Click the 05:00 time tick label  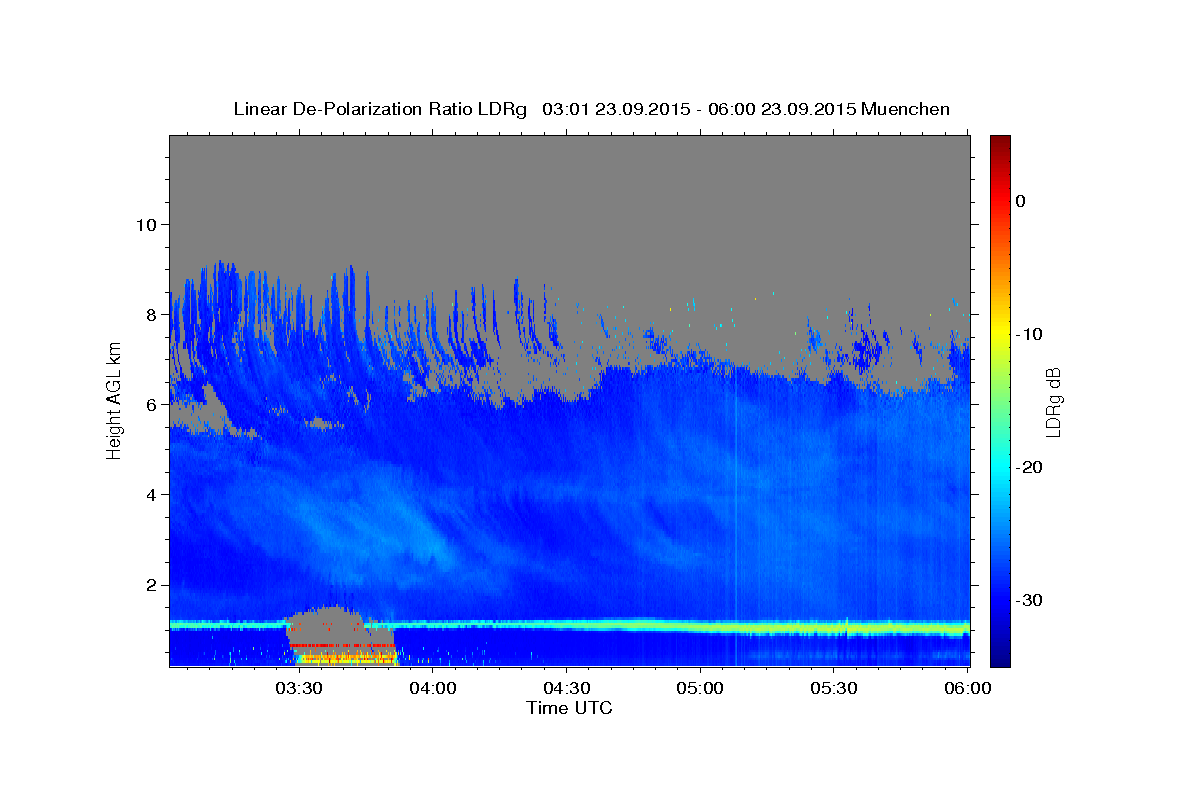click(x=700, y=688)
